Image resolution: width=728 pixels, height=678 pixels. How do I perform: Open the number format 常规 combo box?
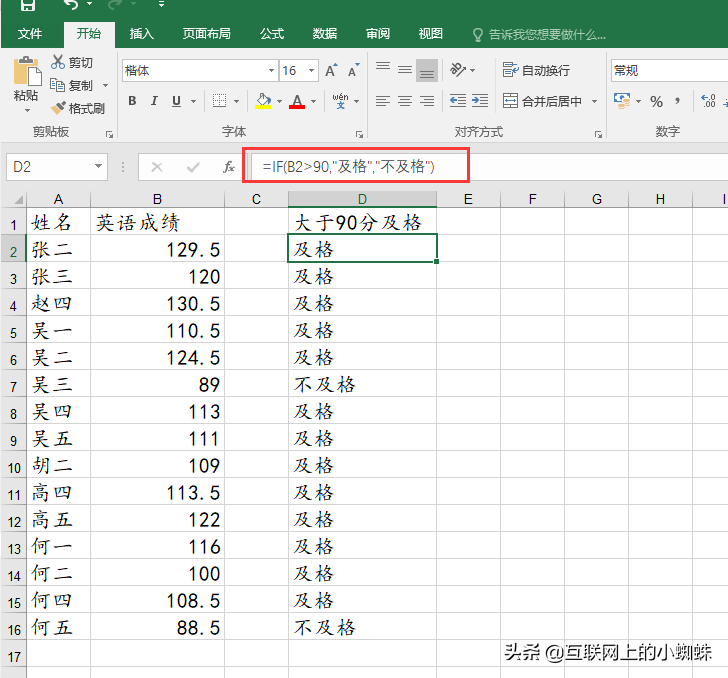[669, 71]
